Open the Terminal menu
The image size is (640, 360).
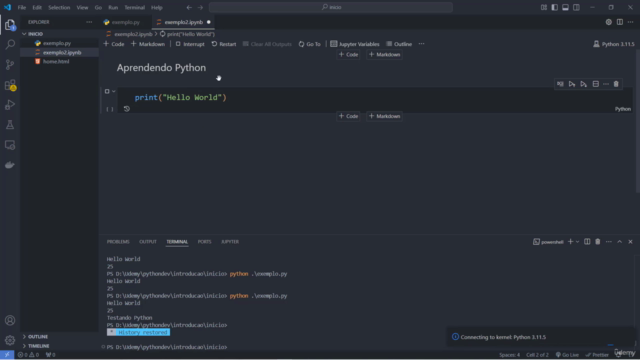tap(134, 7)
